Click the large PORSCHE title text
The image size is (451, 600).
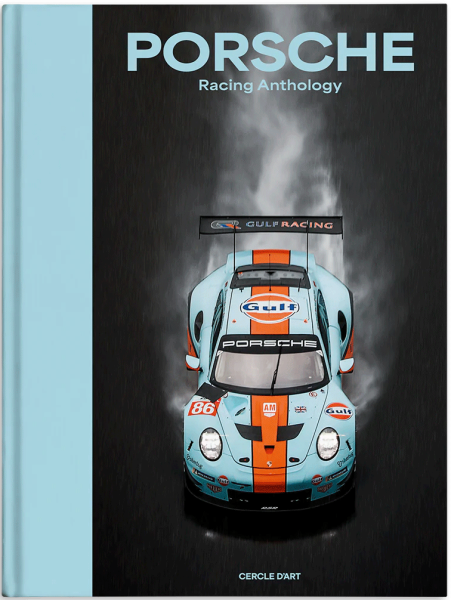tap(270, 52)
